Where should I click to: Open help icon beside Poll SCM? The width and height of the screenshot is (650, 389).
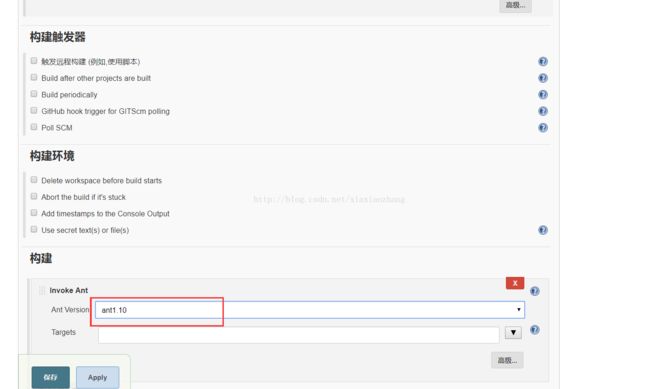543,128
